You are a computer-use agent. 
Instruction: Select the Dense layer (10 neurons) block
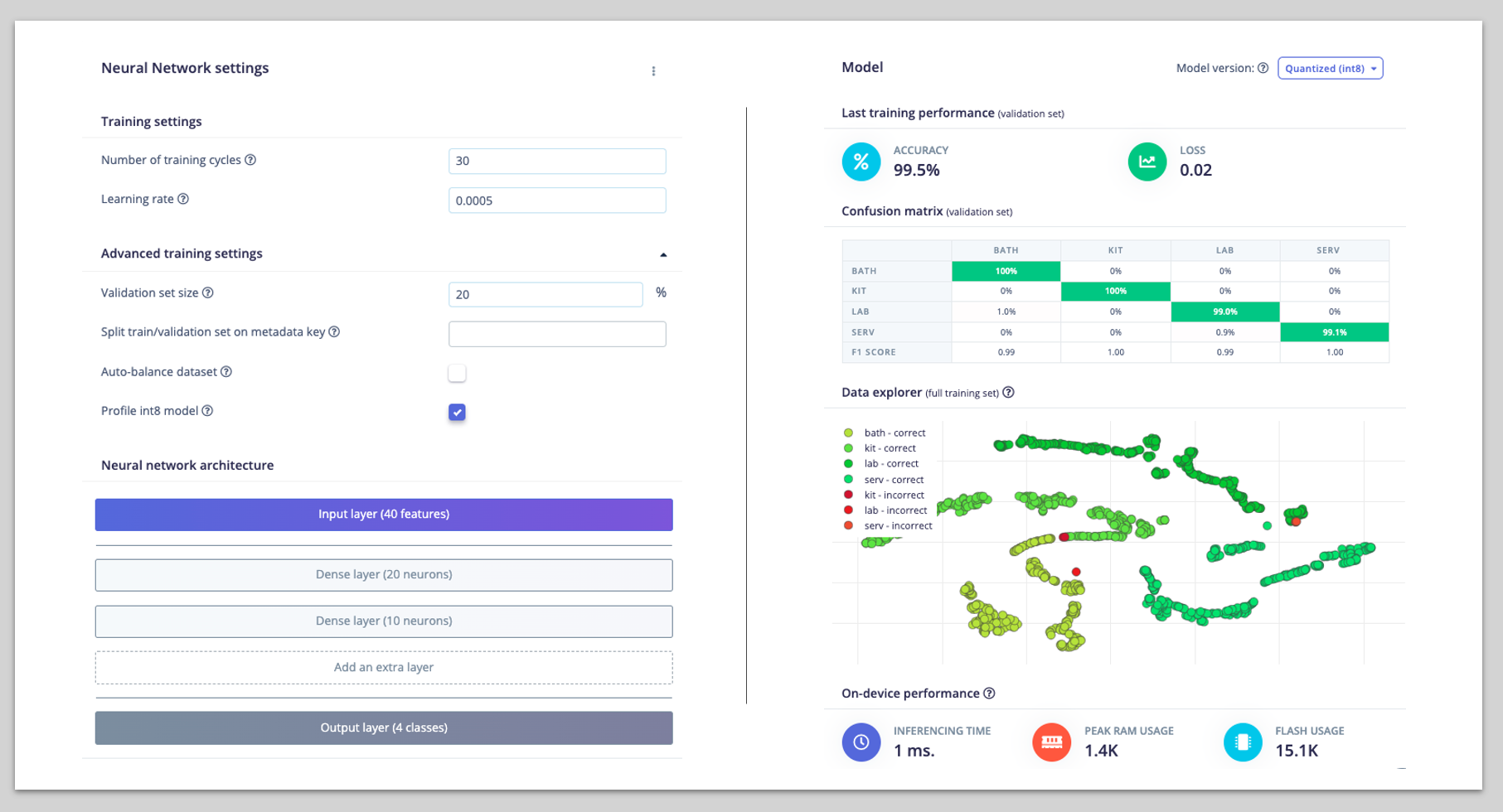click(x=384, y=621)
